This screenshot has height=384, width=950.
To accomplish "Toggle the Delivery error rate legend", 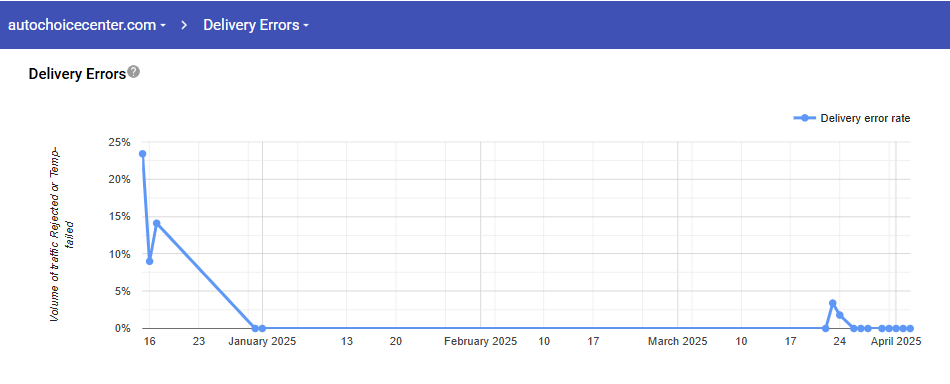I will point(852,118).
